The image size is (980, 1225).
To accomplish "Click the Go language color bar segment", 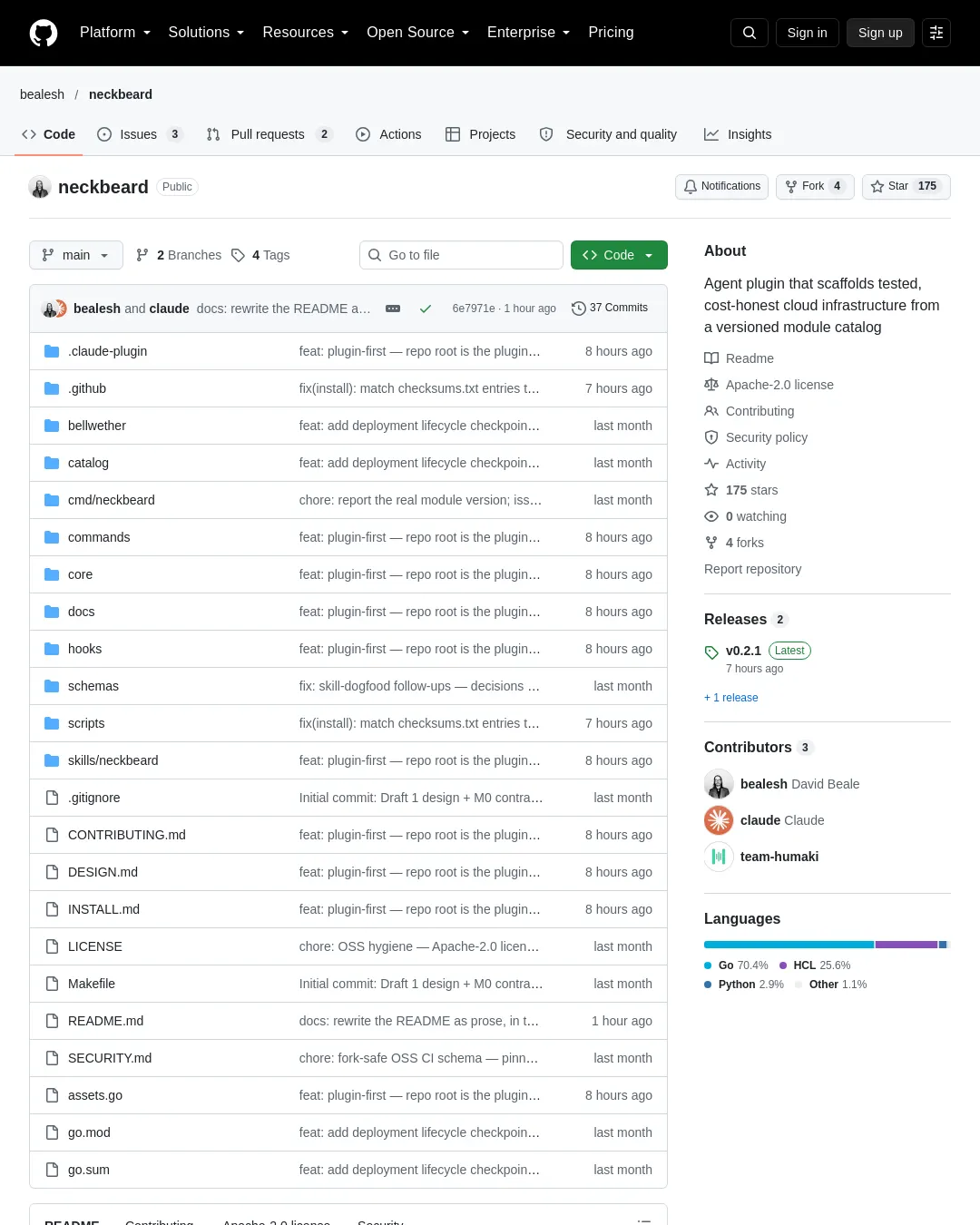I will click(x=789, y=945).
